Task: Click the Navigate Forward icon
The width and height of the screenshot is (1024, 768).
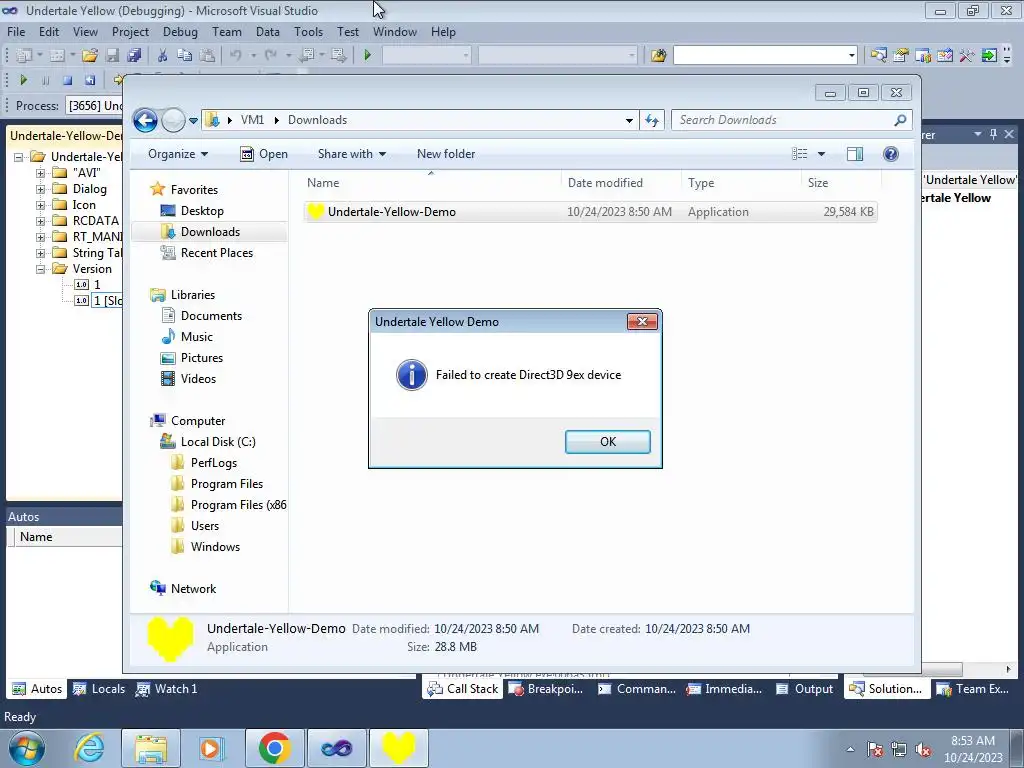Action: 338,56
